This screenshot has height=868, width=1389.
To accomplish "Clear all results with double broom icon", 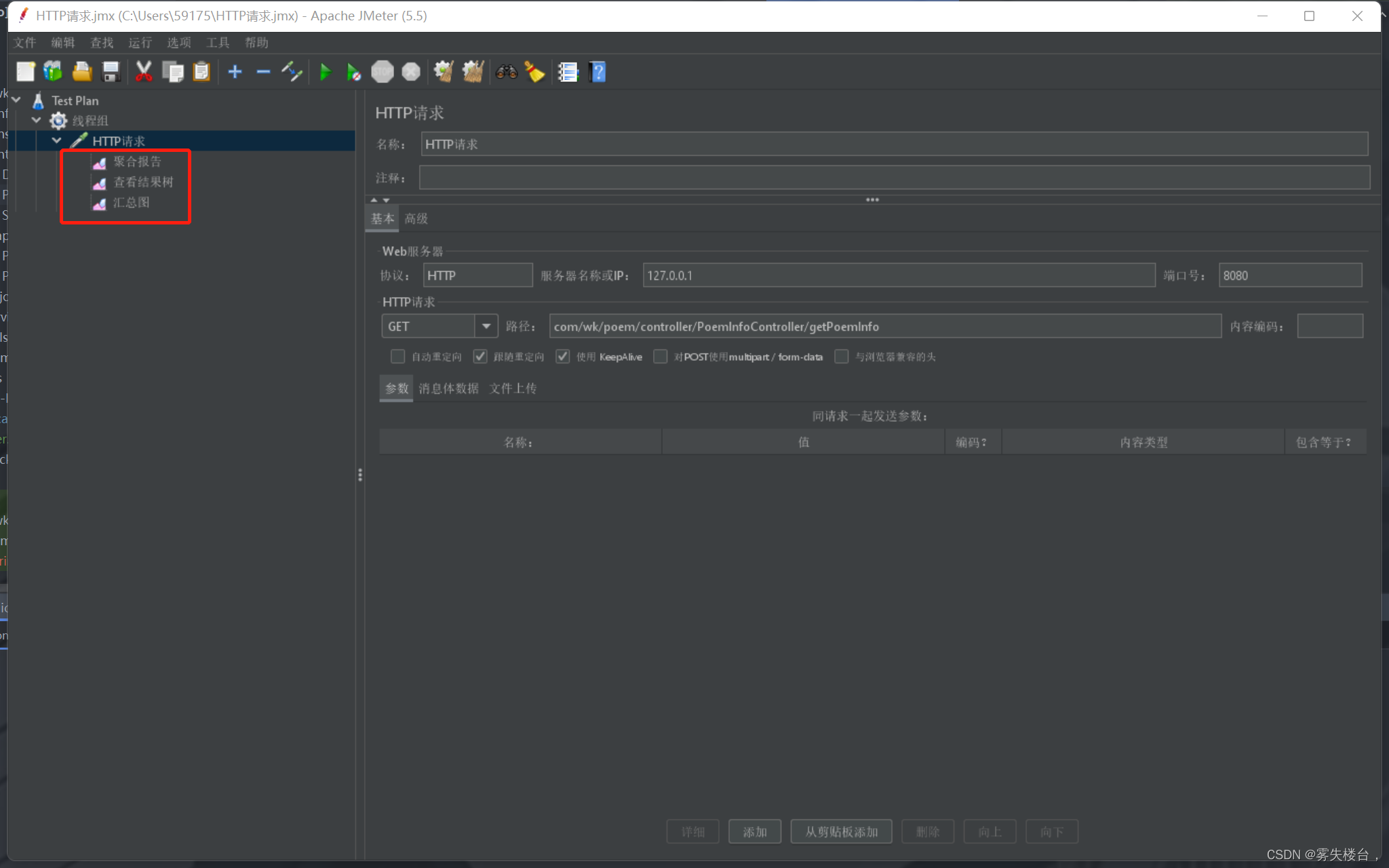I will [x=473, y=72].
